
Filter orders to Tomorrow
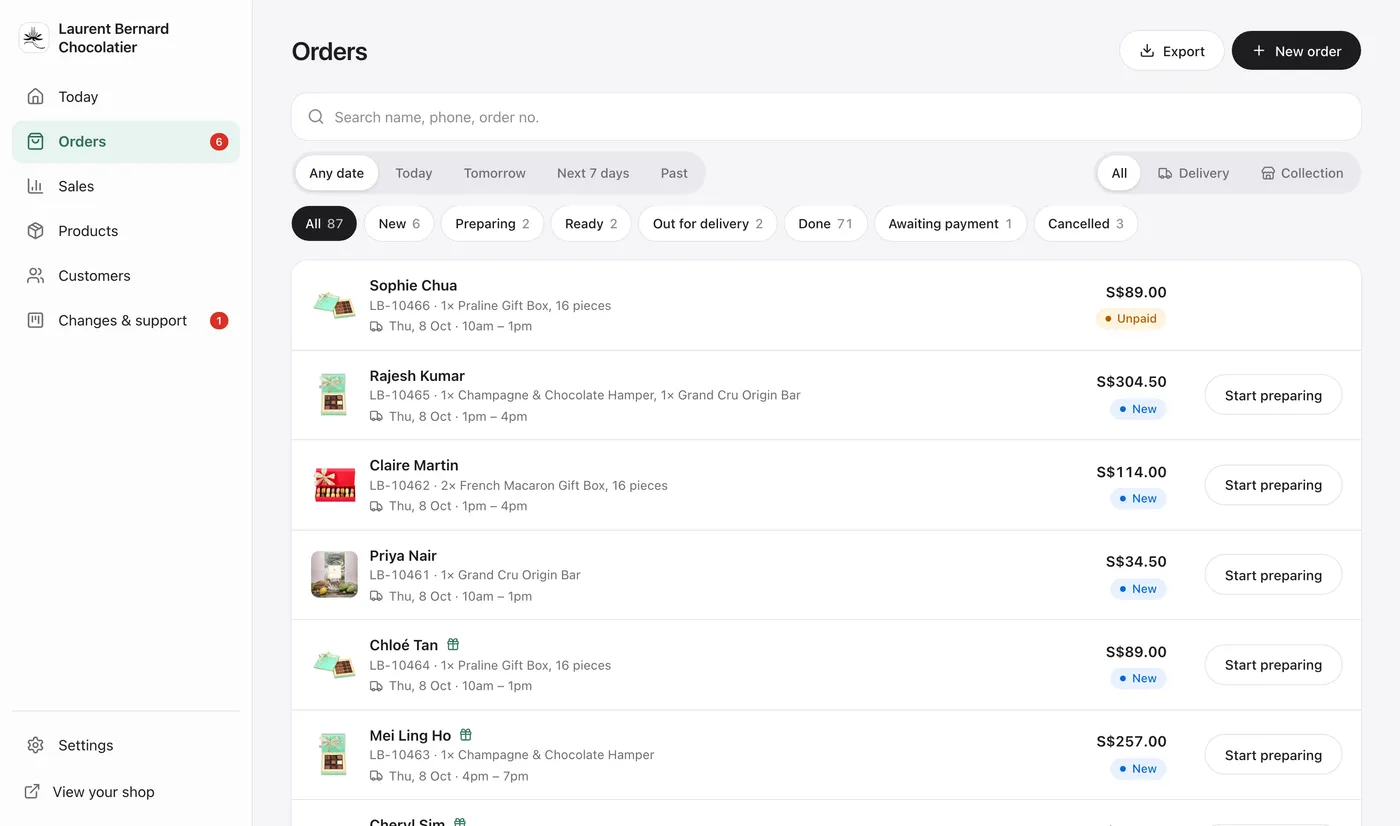[x=495, y=173]
